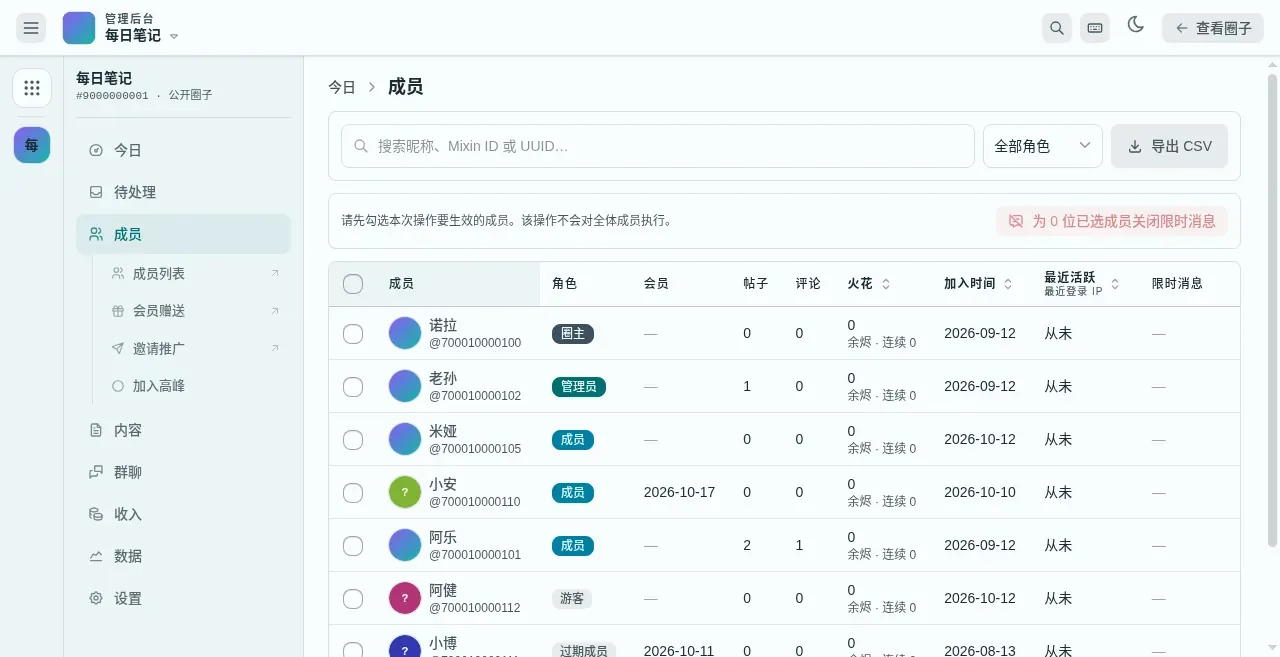Click 关闭限时消息 bulk action button

tap(1112, 221)
